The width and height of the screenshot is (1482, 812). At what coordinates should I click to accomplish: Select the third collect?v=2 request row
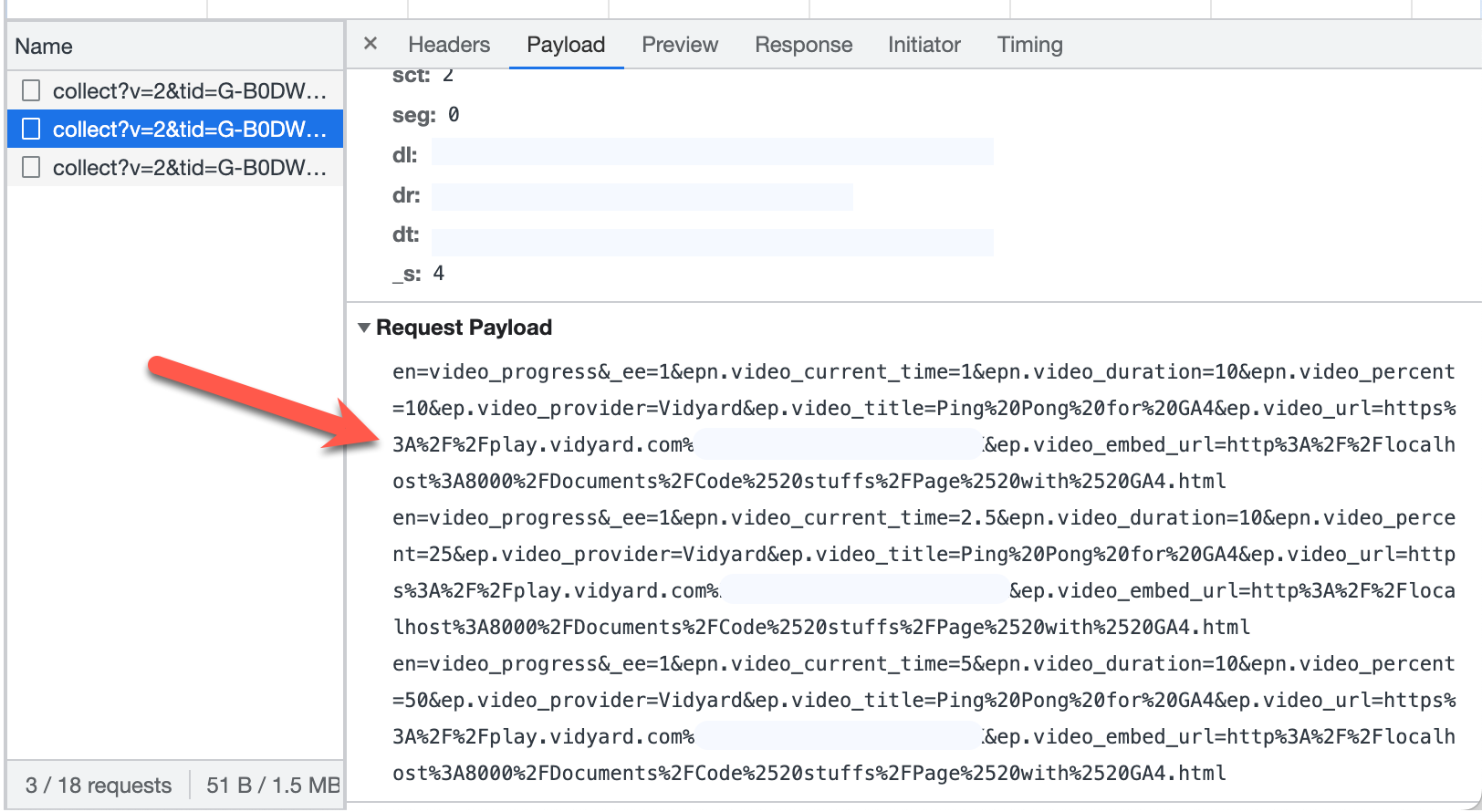175,167
